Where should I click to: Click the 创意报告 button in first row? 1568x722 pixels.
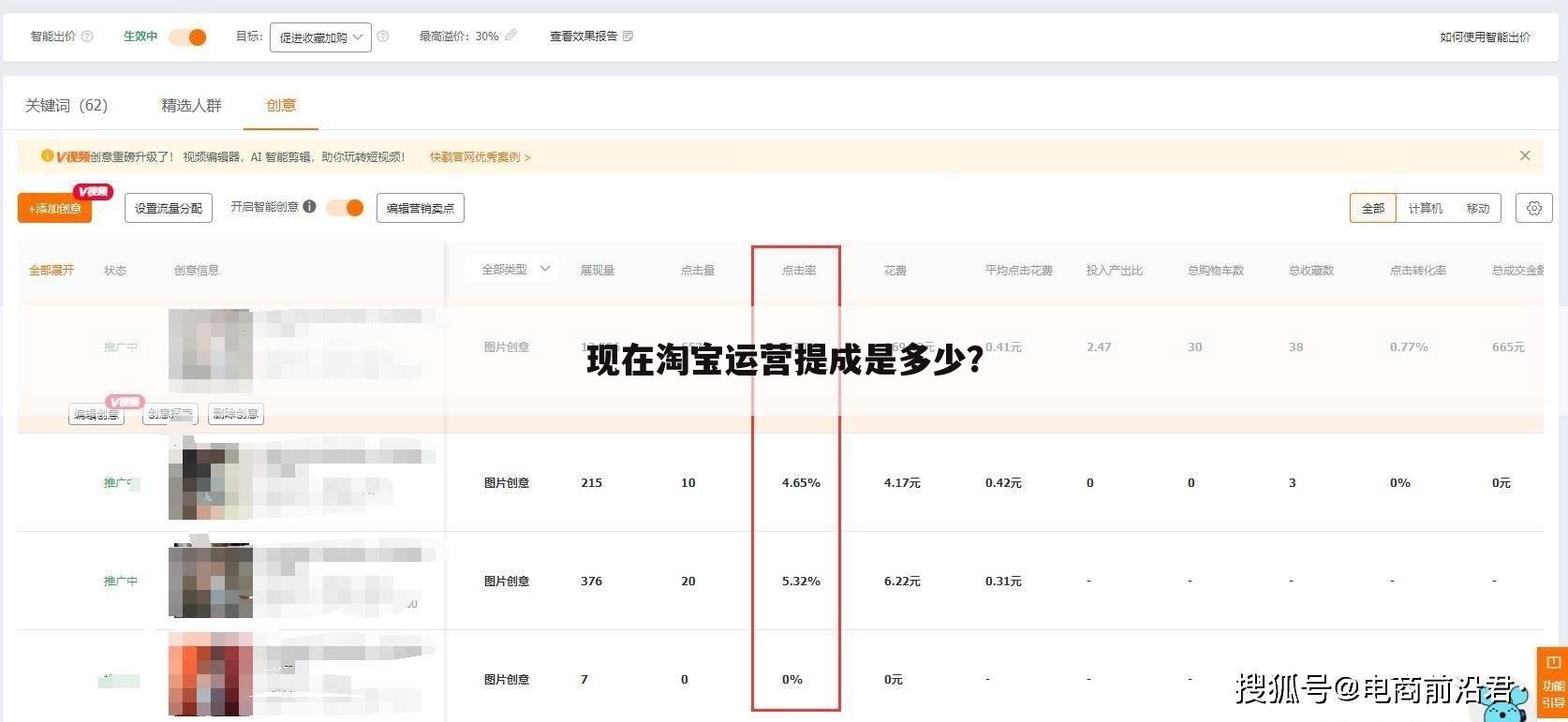point(170,414)
